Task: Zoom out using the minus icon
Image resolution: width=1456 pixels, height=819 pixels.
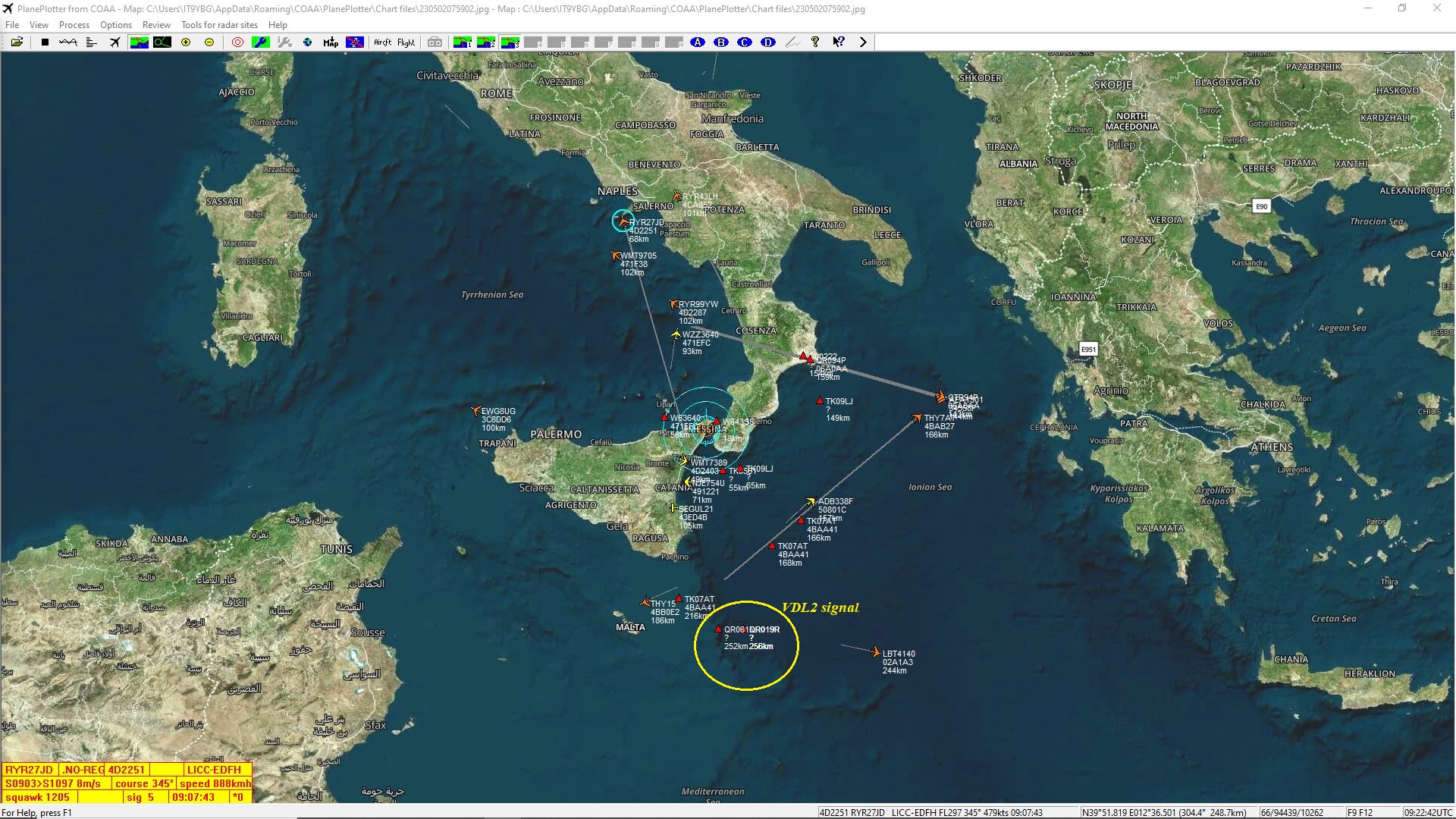Action: click(209, 42)
